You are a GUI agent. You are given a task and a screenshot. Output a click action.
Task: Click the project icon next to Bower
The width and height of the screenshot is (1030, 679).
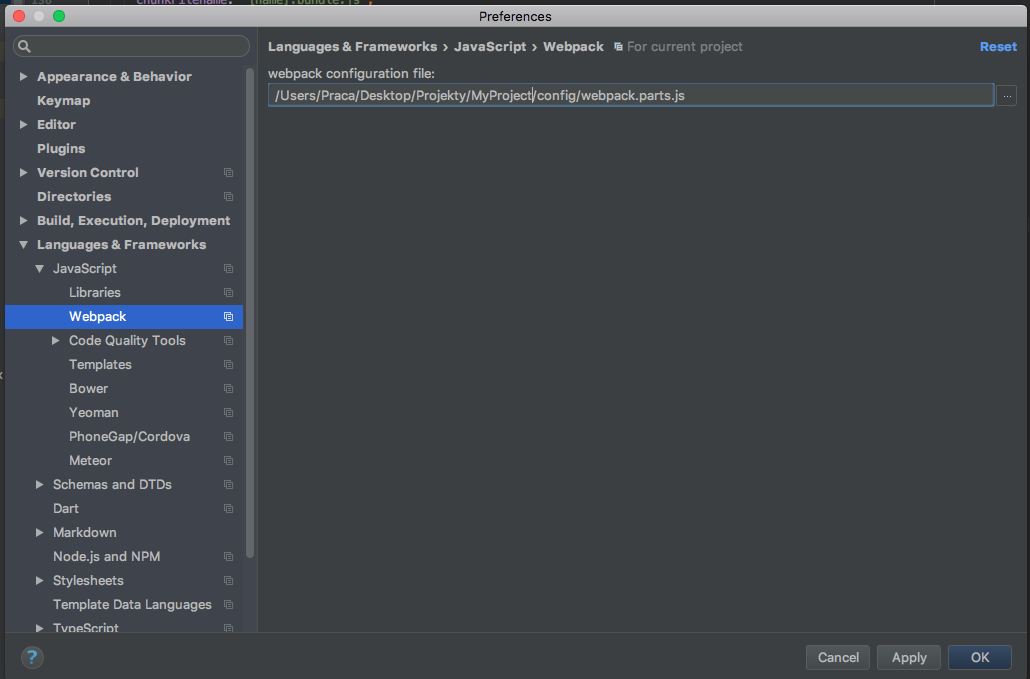tap(228, 389)
